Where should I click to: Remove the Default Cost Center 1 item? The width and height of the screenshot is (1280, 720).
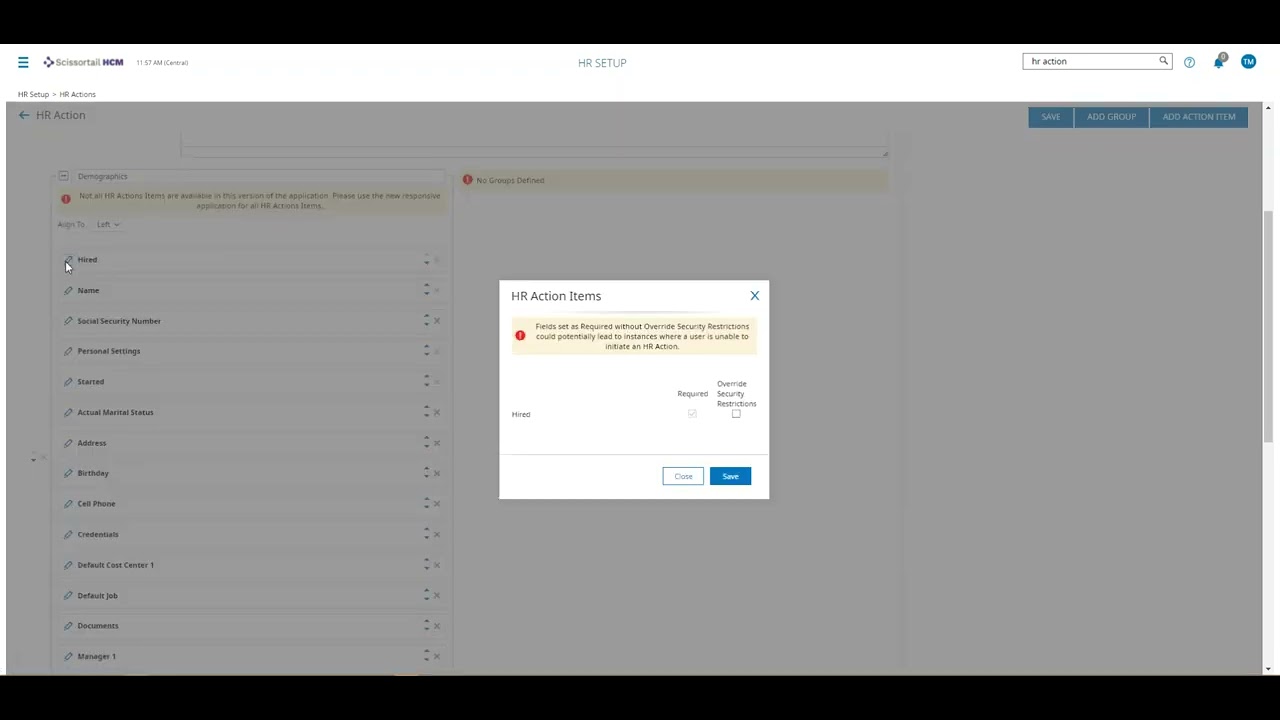coord(437,565)
